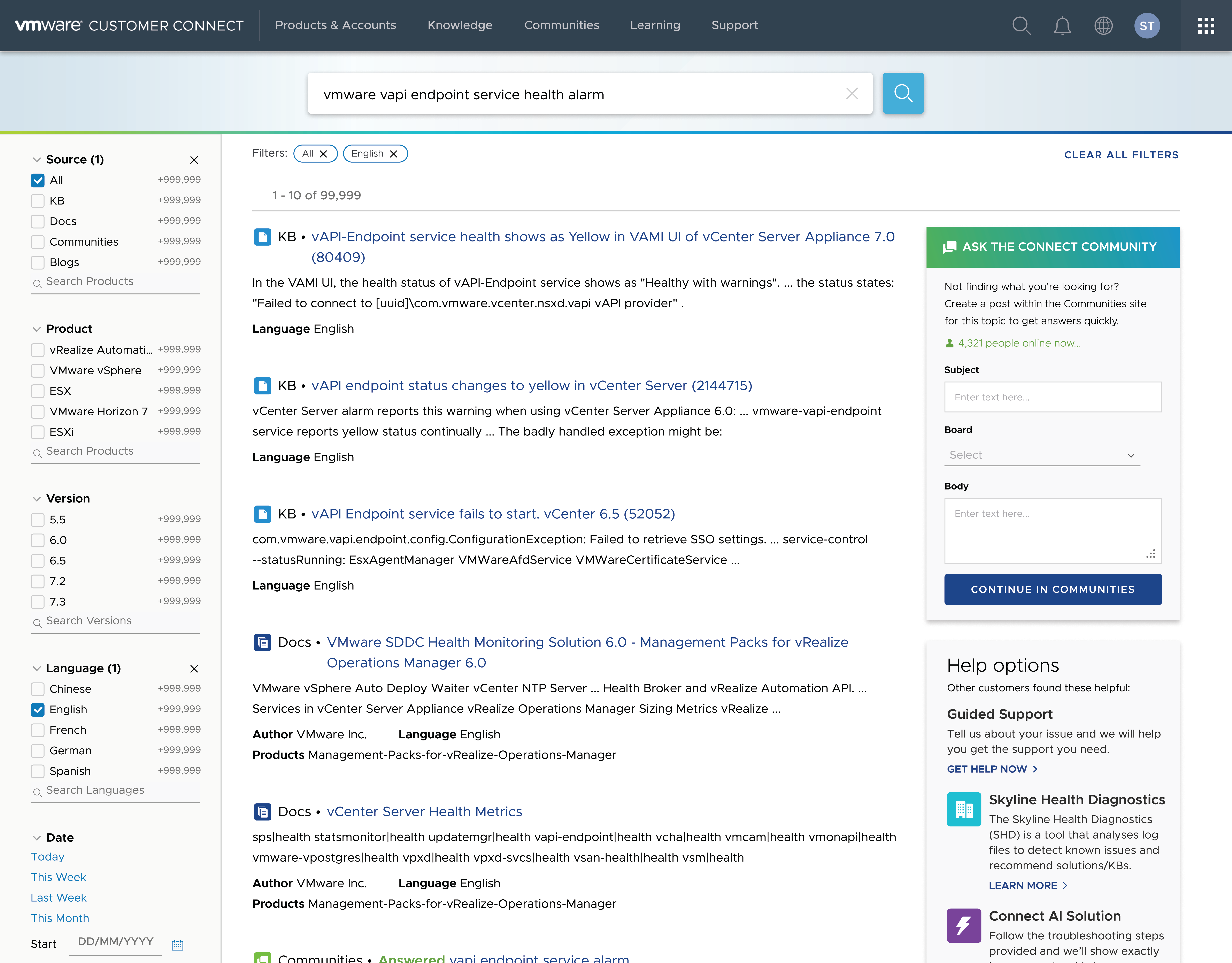
Task: Uncheck the English language checkbox
Action: (x=38, y=710)
